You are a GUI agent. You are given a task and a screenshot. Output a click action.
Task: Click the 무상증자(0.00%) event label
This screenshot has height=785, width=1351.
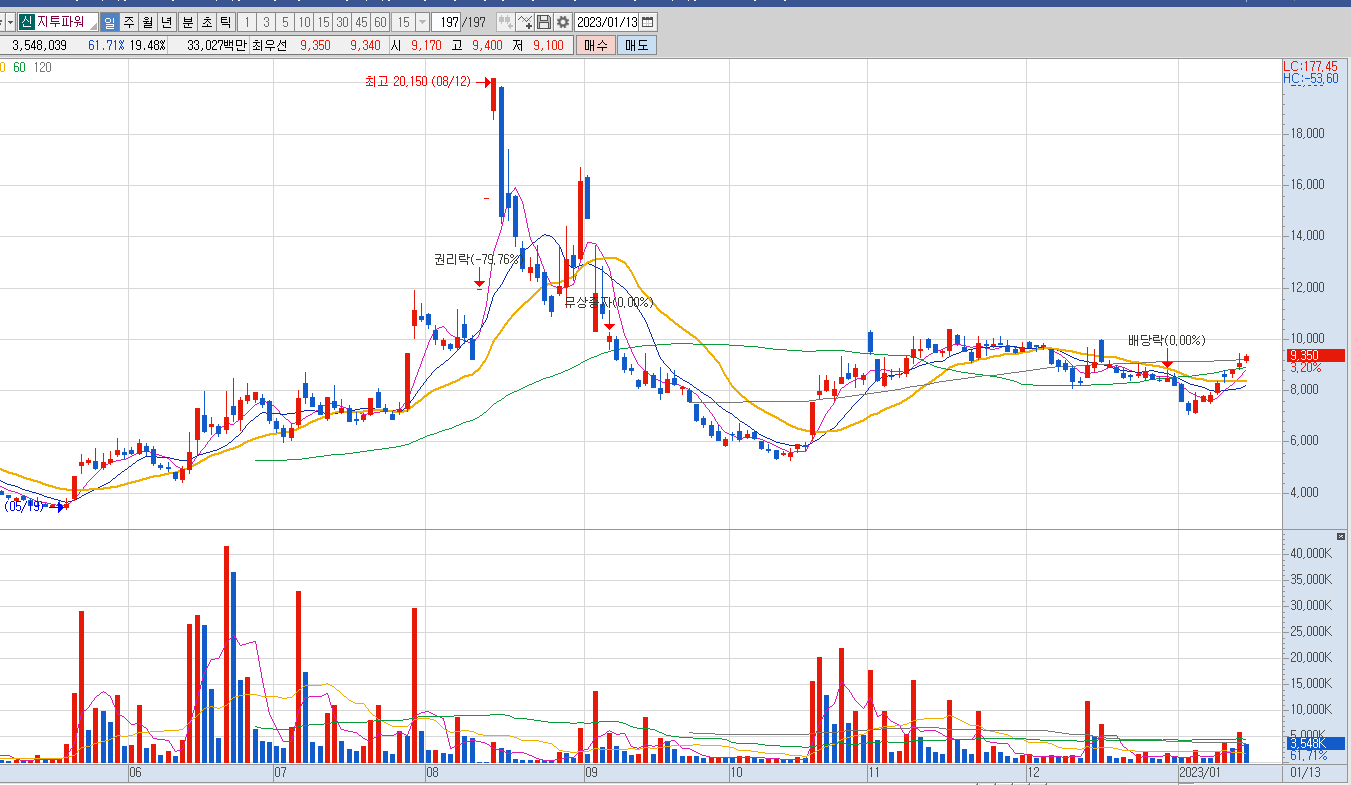tap(608, 302)
